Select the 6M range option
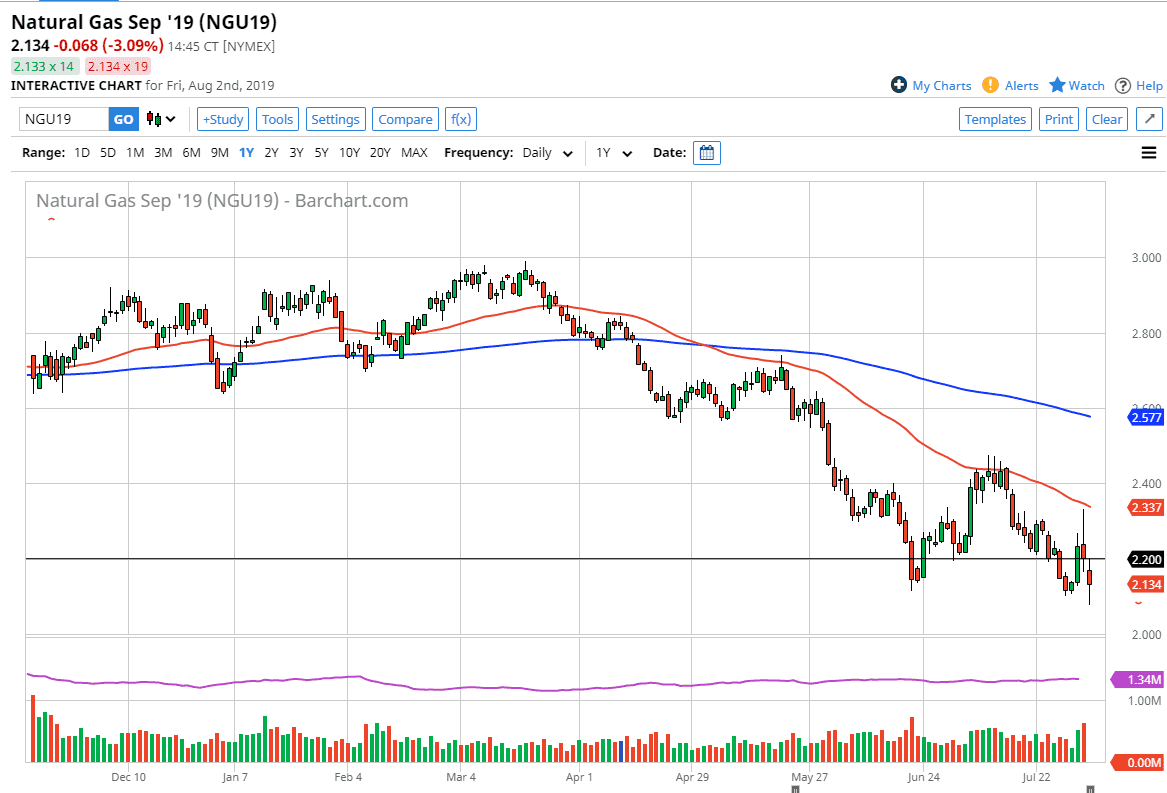Viewport: 1167px width, 793px height. point(191,153)
